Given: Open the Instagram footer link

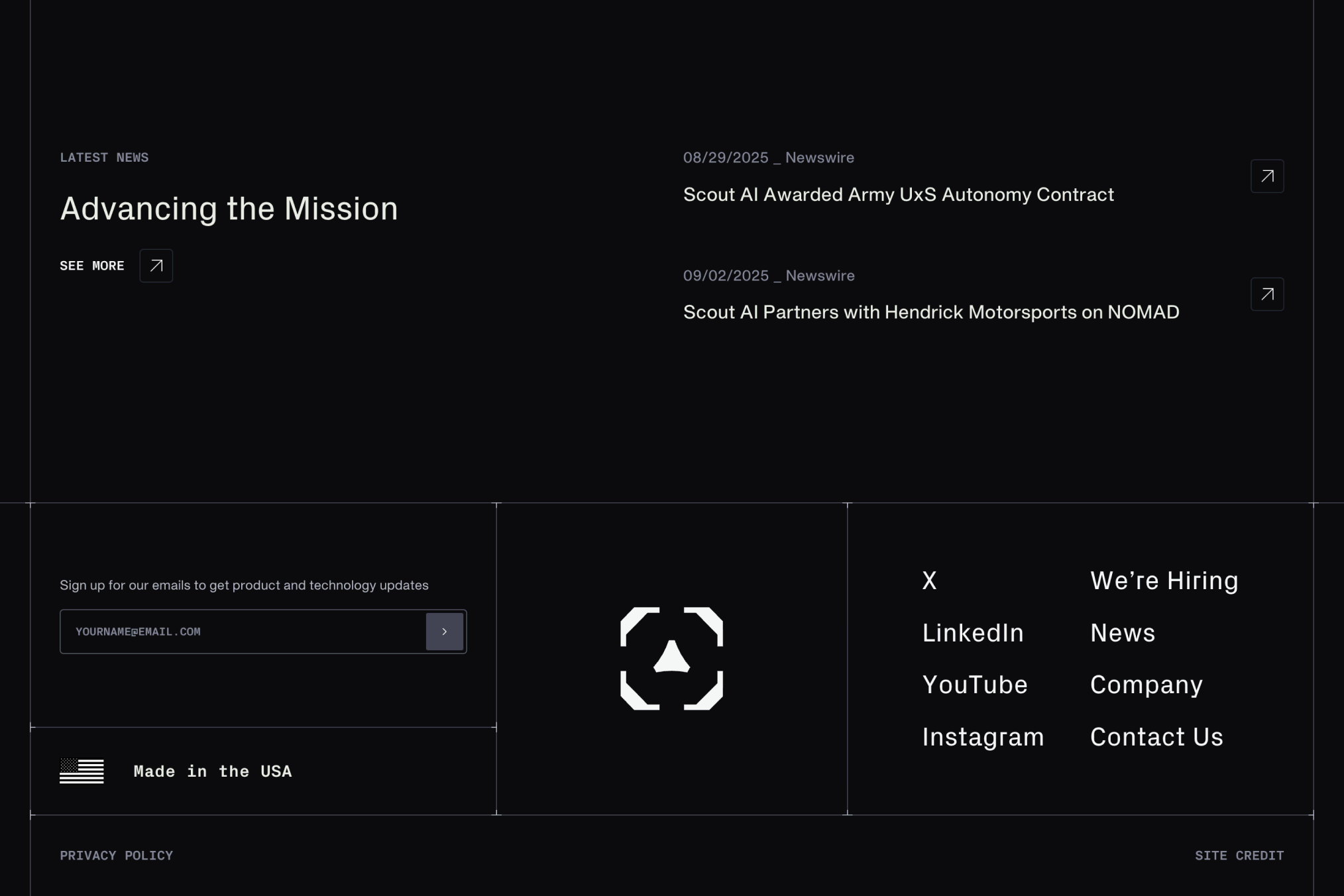Looking at the screenshot, I should [x=982, y=737].
